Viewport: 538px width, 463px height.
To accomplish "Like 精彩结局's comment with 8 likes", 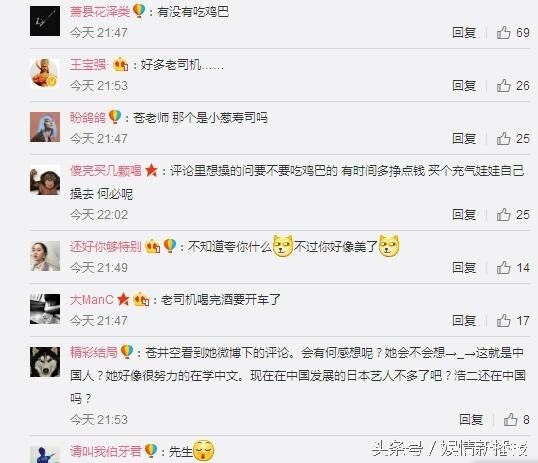I will coord(510,419).
